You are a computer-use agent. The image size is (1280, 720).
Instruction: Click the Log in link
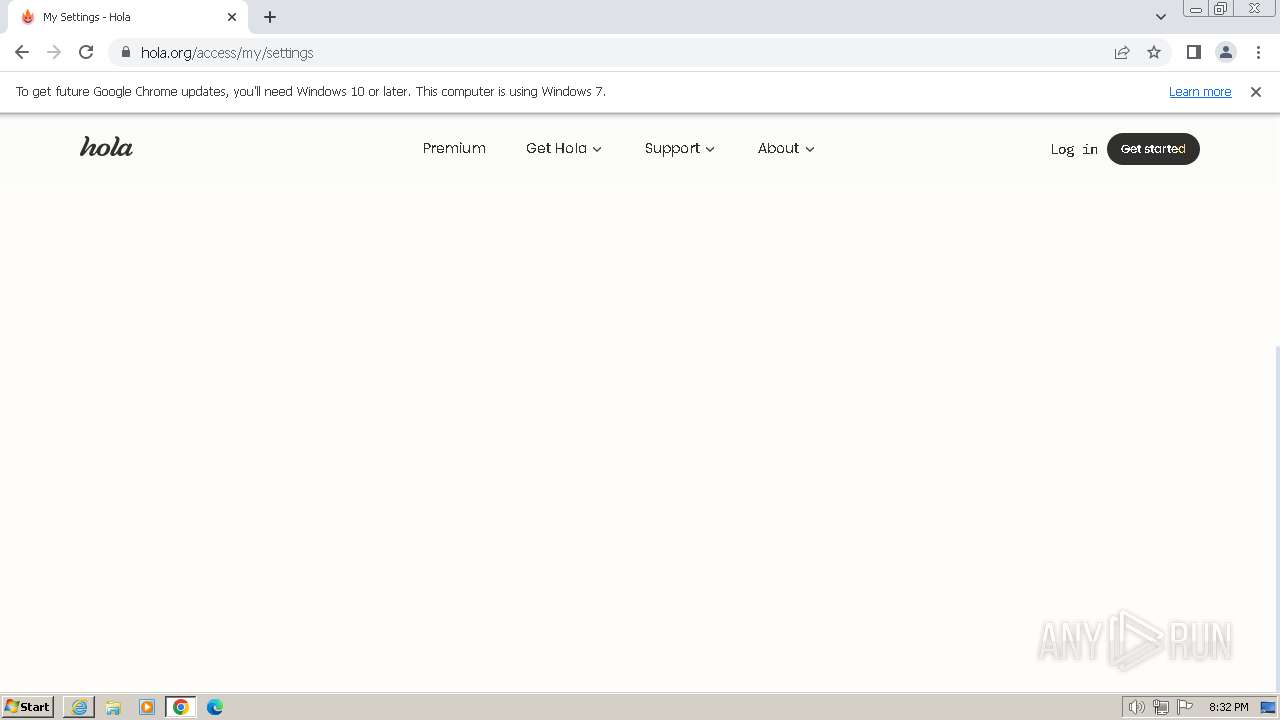(1074, 149)
